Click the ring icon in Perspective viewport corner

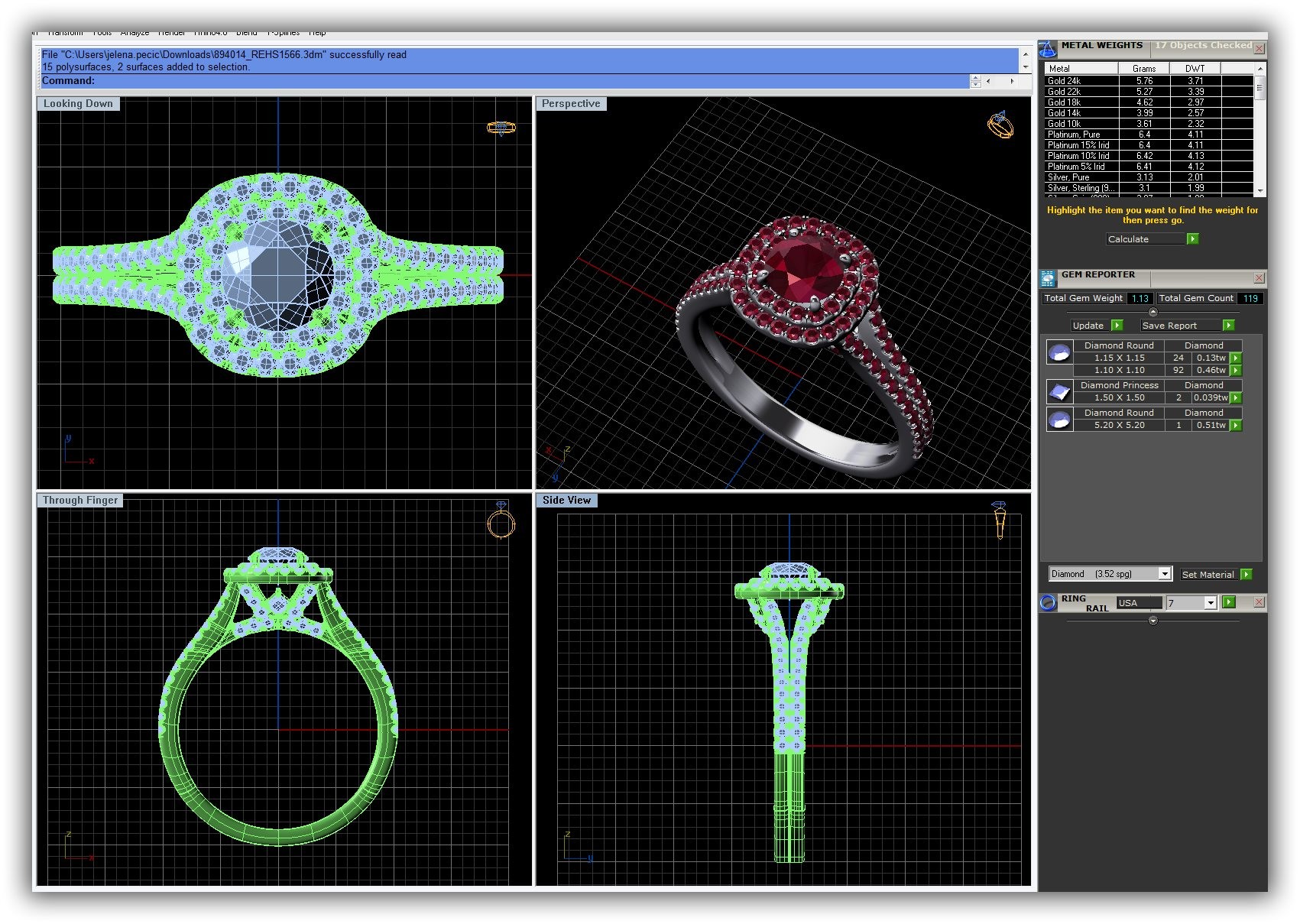[1000, 125]
